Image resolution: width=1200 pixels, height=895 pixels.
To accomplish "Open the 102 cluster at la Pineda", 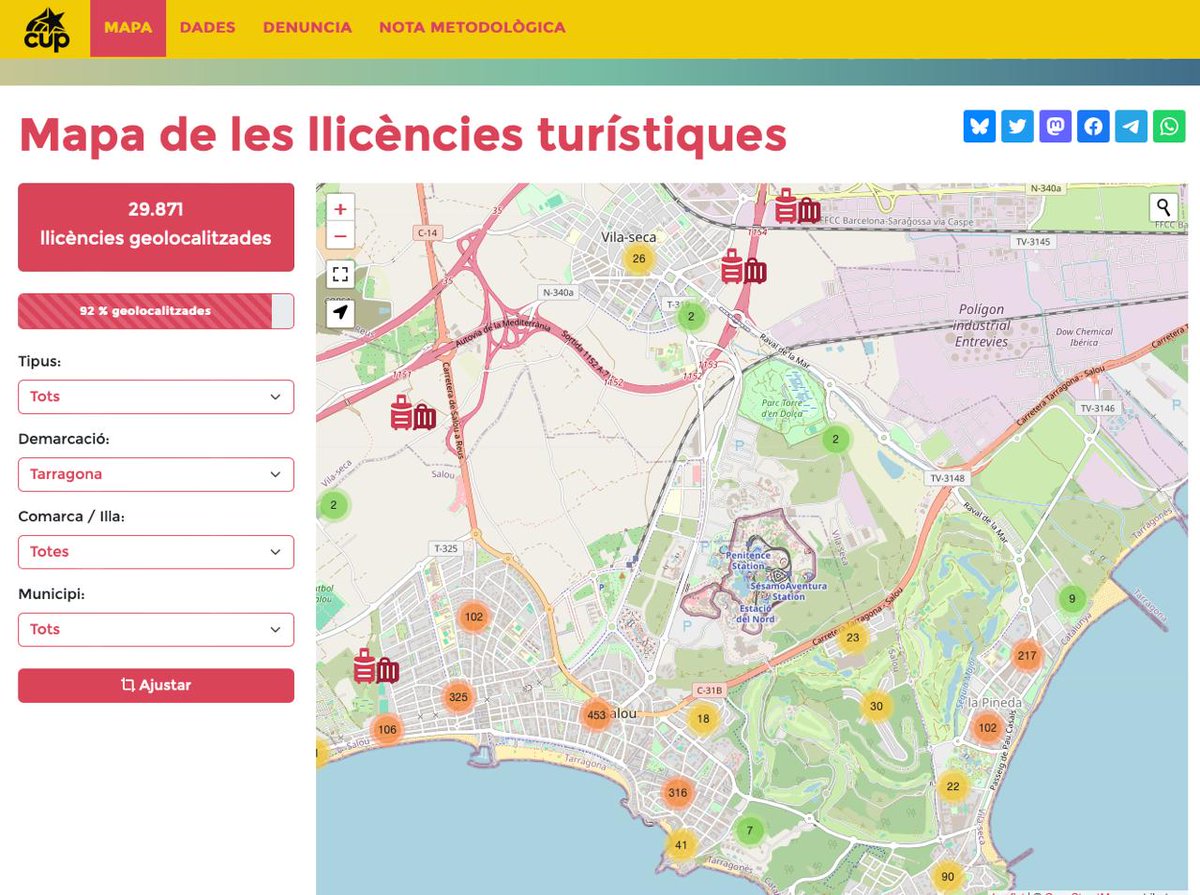I will 988,728.
